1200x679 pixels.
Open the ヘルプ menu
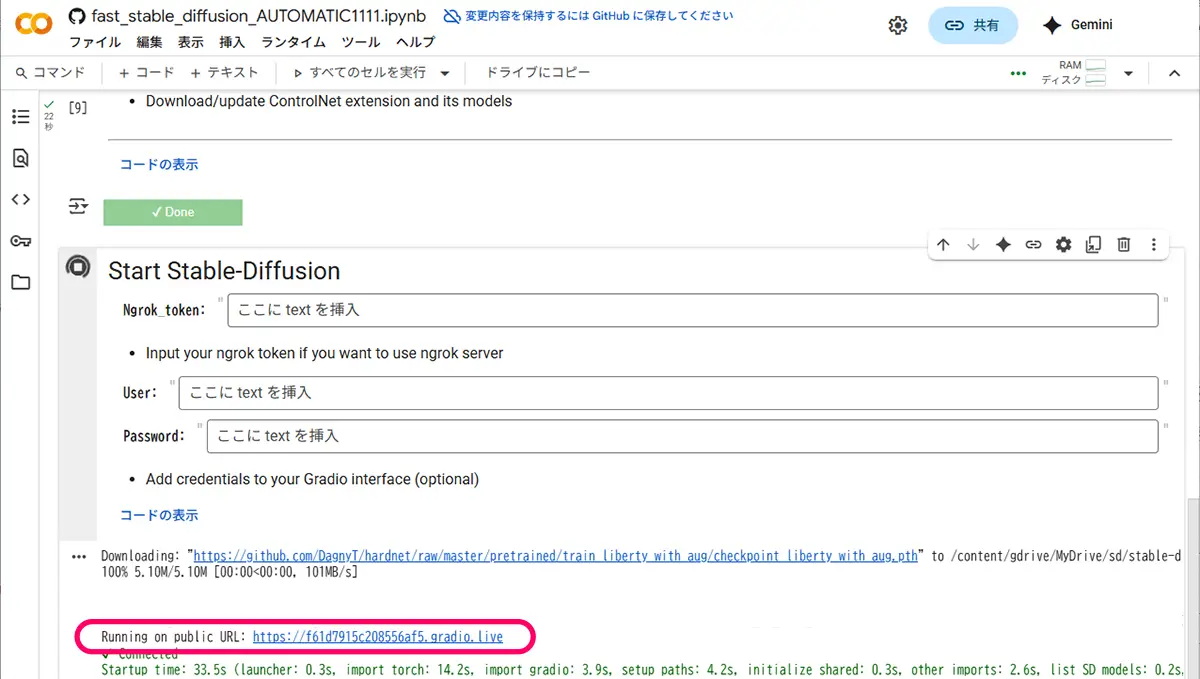click(415, 42)
